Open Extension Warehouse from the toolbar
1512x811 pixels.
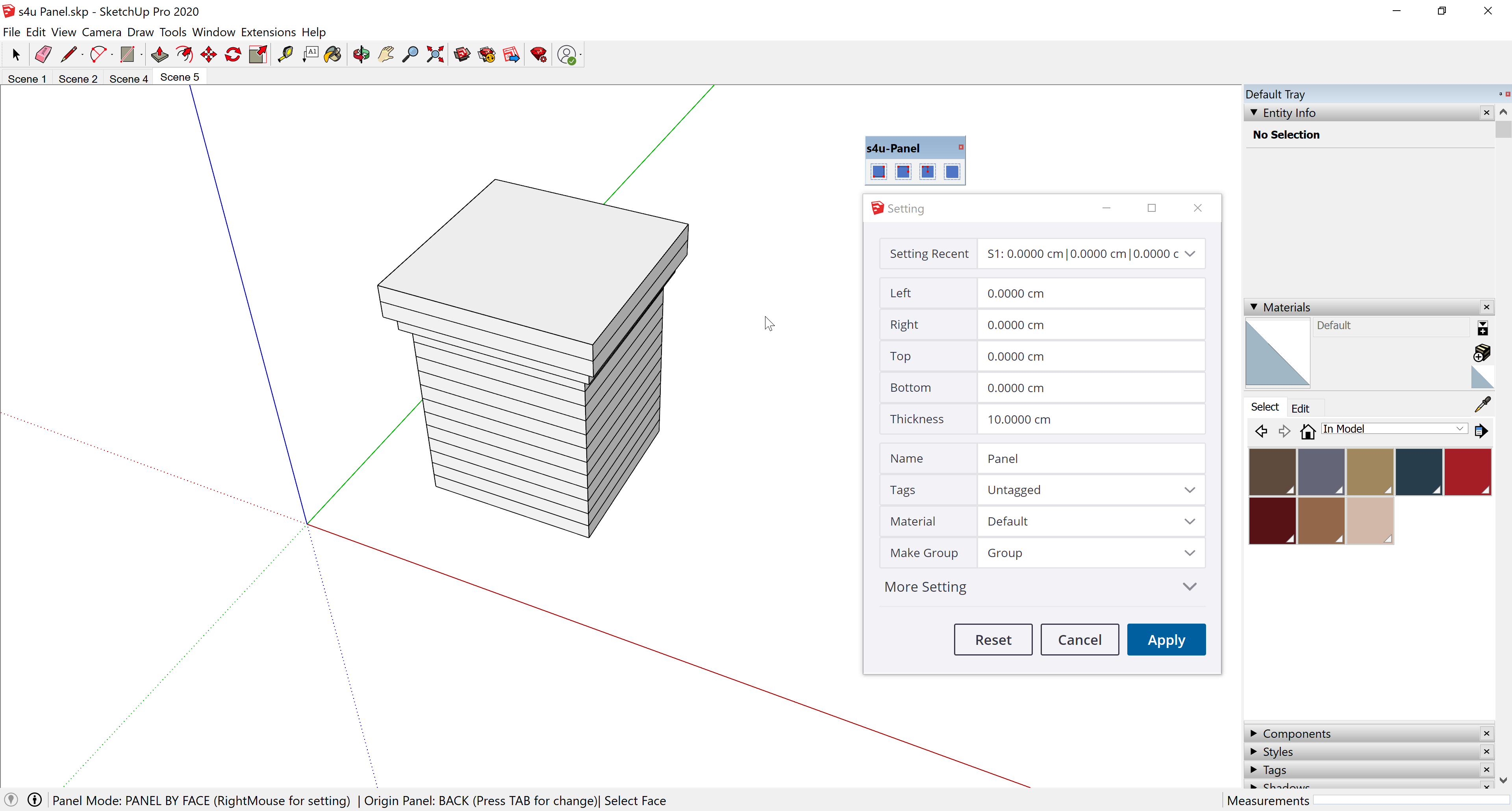487,54
